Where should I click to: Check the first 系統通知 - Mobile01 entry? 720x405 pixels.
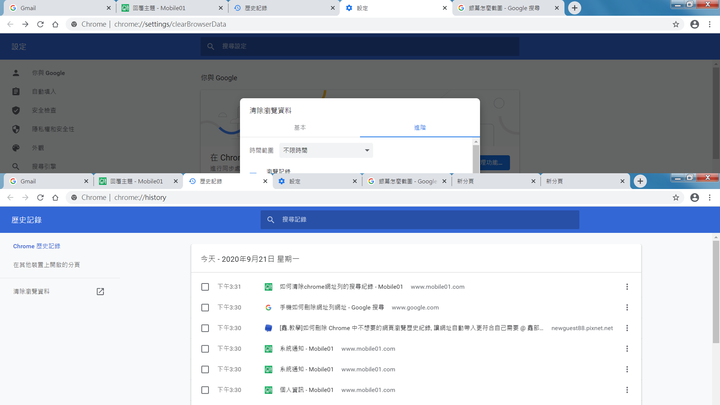click(205, 349)
